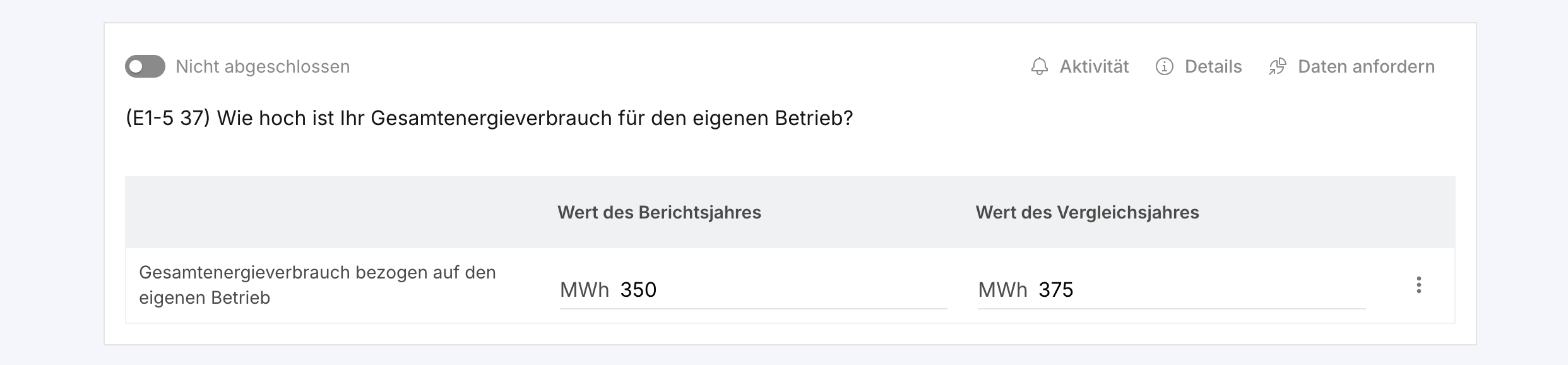Viewport: 1568px width, 365px height.
Task: Click the empty first column header cell
Action: click(x=335, y=212)
